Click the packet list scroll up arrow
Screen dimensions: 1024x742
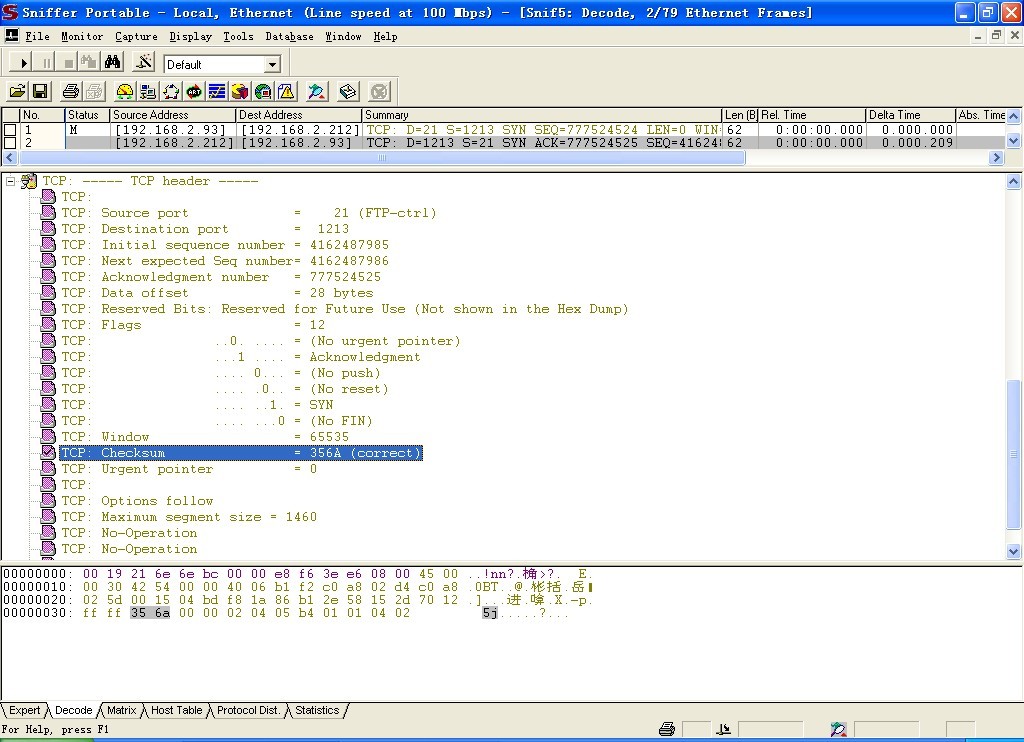1014,116
